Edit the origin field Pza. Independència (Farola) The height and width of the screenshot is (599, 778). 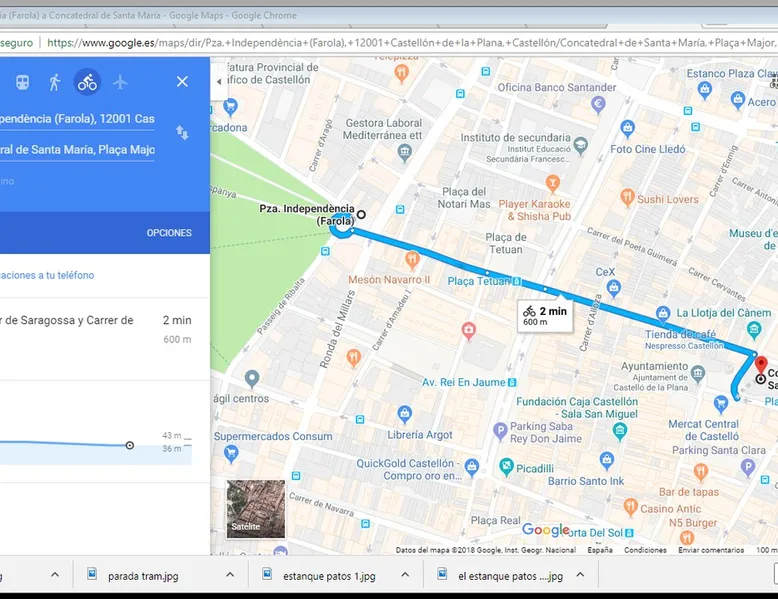pos(77,119)
